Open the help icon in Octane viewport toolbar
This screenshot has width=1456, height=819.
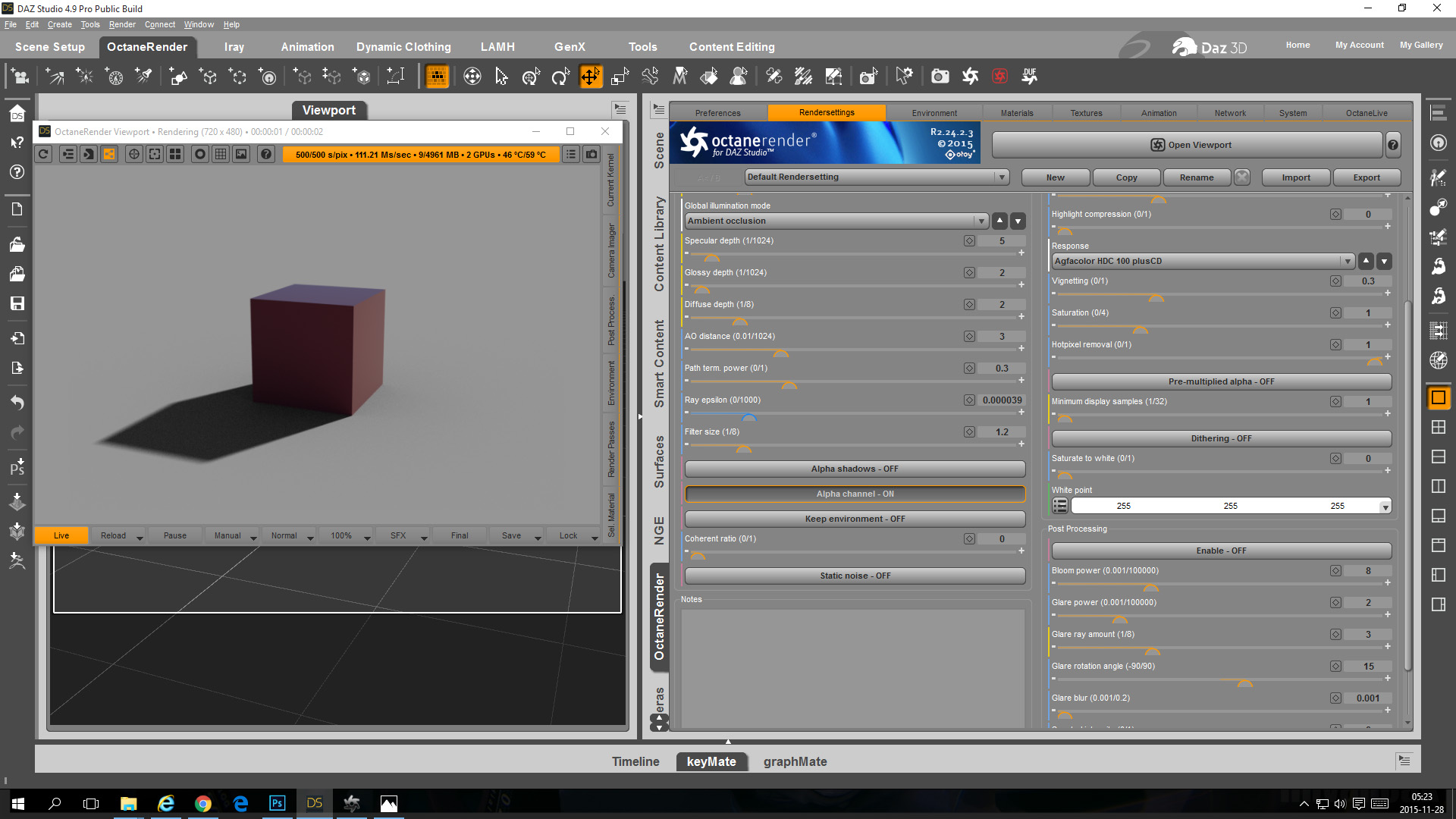pyautogui.click(x=265, y=154)
